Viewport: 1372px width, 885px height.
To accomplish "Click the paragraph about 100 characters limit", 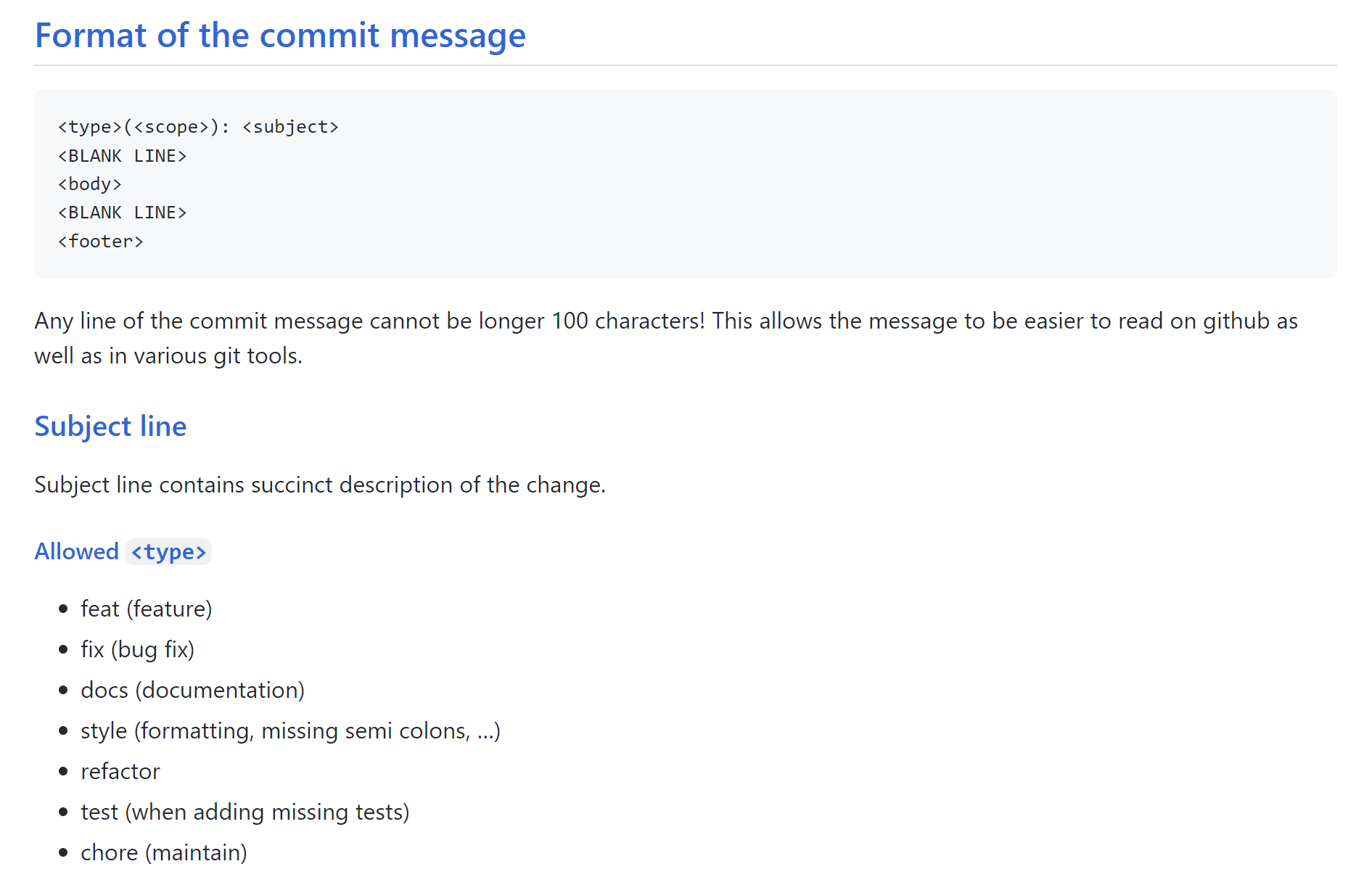I will tap(666, 339).
